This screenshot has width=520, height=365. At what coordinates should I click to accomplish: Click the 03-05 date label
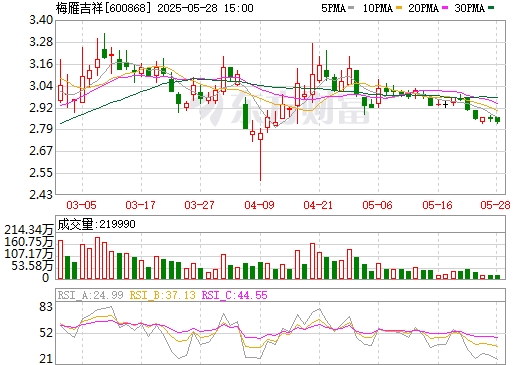(x=81, y=205)
